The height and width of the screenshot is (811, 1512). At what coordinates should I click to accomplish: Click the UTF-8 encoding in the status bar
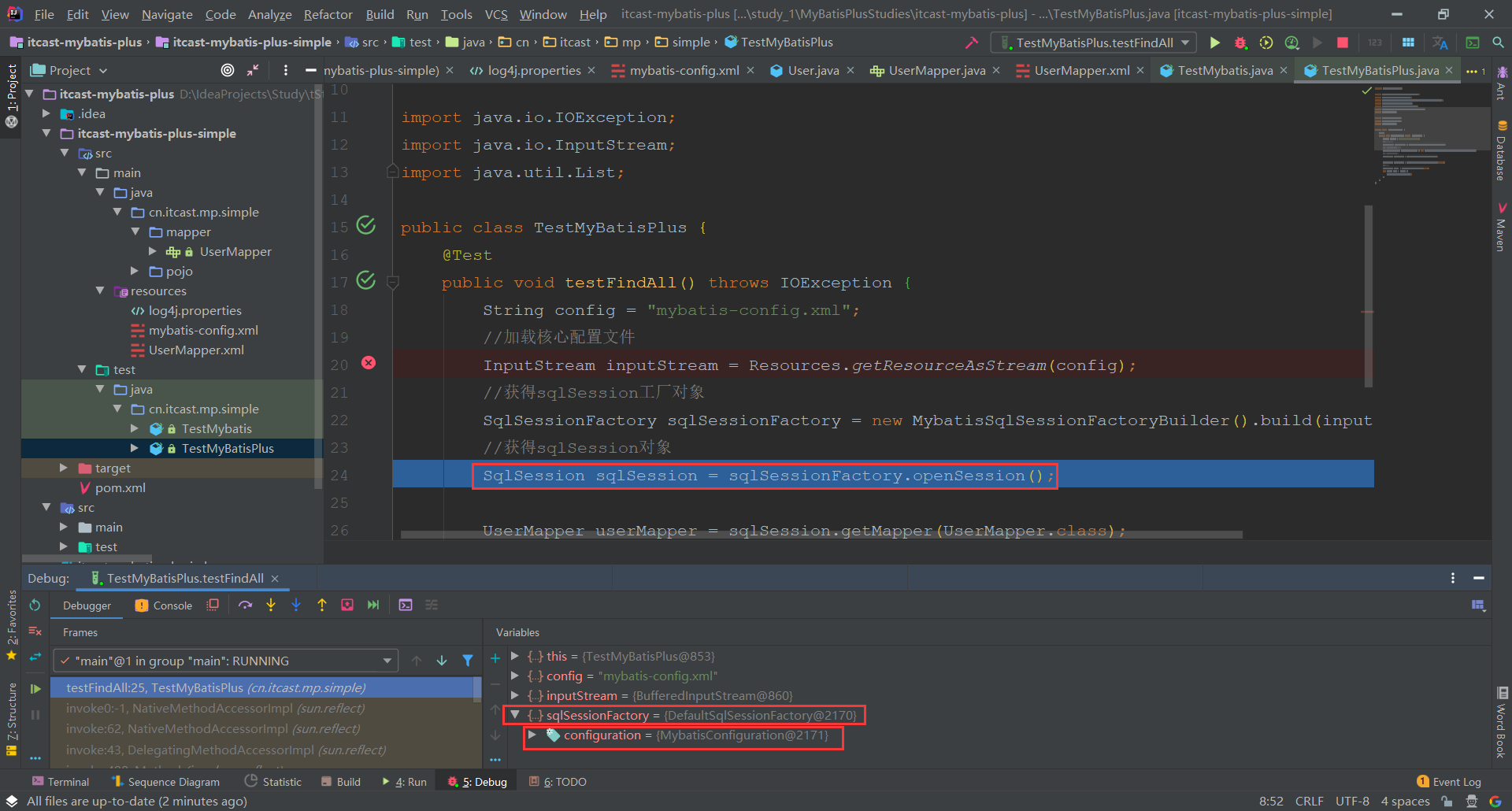pyautogui.click(x=1352, y=801)
